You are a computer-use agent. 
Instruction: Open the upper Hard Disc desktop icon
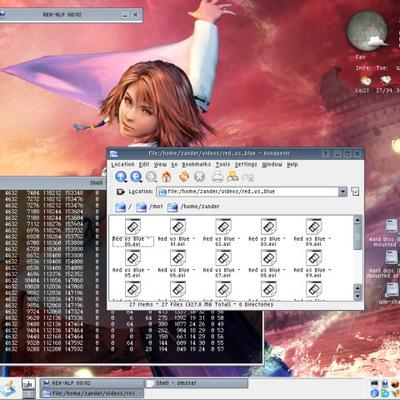391,226
